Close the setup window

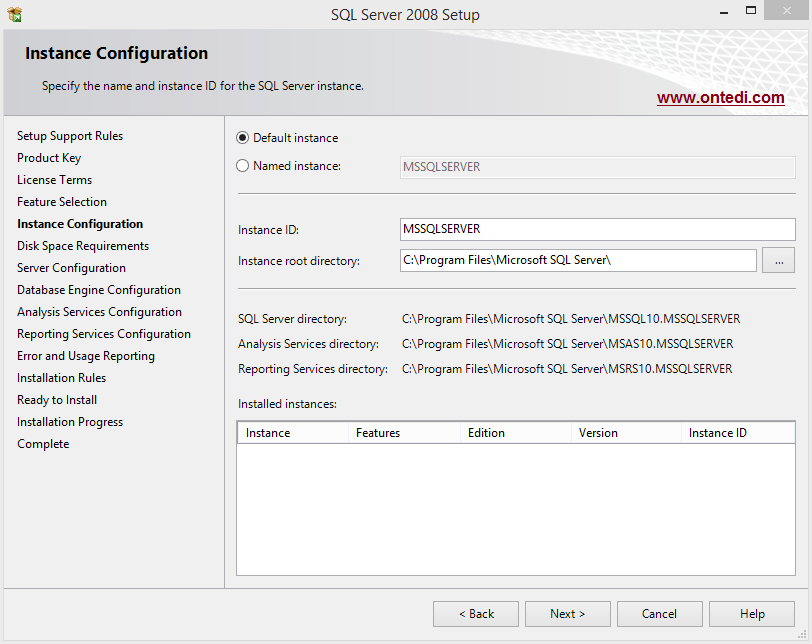[787, 10]
